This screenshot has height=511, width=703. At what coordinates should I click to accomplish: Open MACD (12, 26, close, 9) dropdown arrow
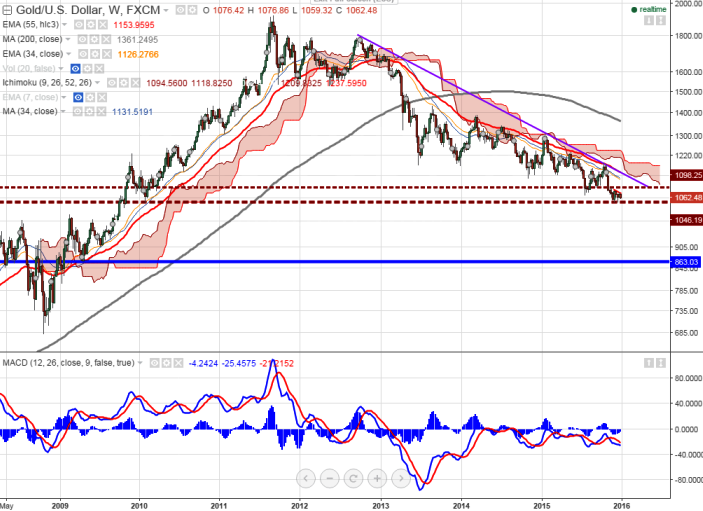pos(140,363)
